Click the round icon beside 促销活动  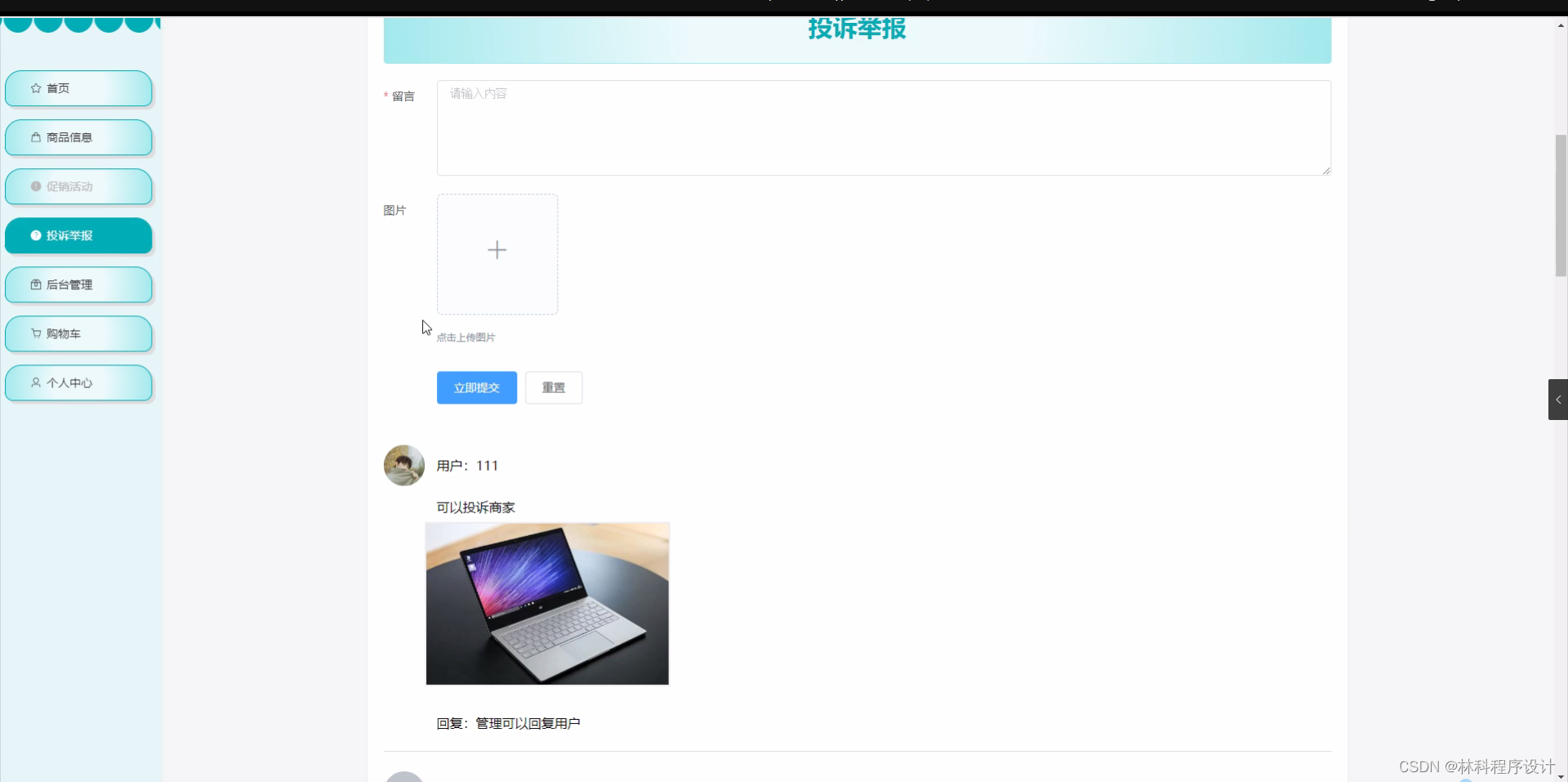point(36,186)
